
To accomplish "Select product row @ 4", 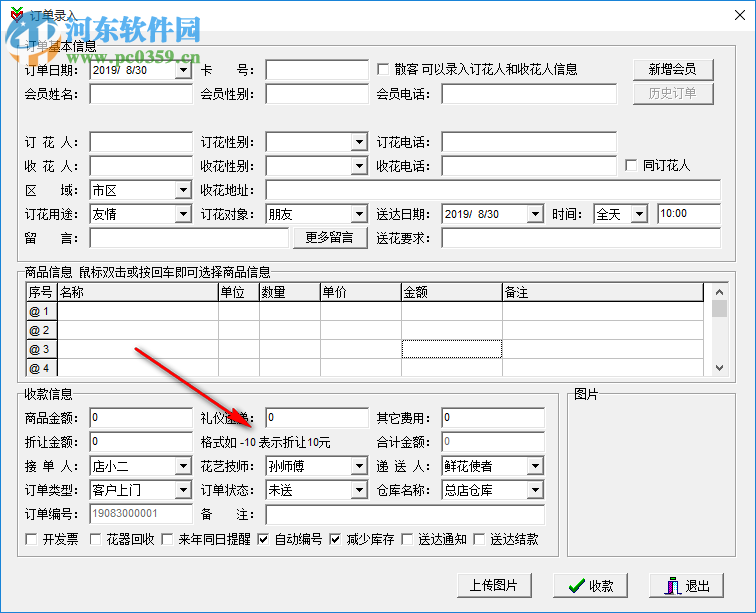I will (41, 368).
